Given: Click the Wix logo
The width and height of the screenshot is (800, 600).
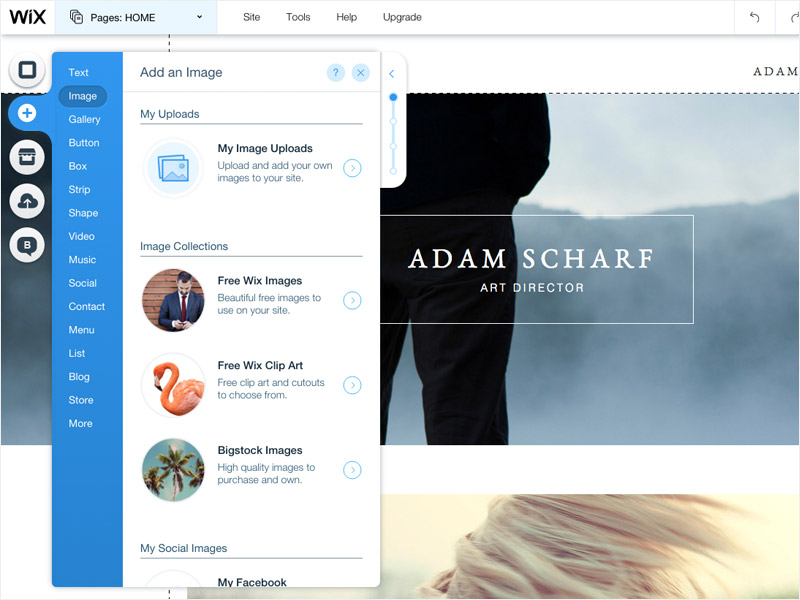Looking at the screenshot, I should [27, 17].
